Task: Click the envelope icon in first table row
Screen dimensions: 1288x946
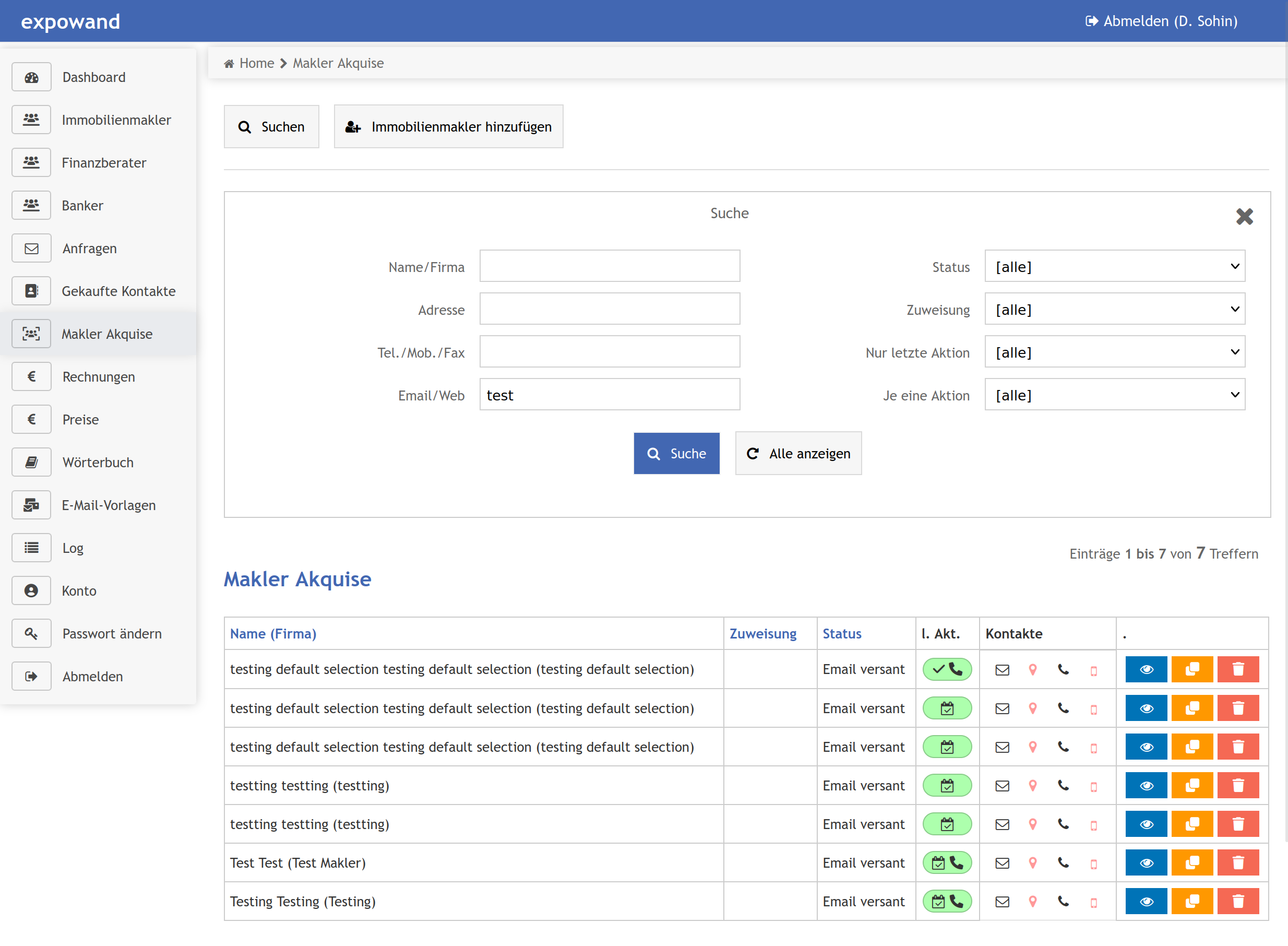Action: [x=1002, y=669]
